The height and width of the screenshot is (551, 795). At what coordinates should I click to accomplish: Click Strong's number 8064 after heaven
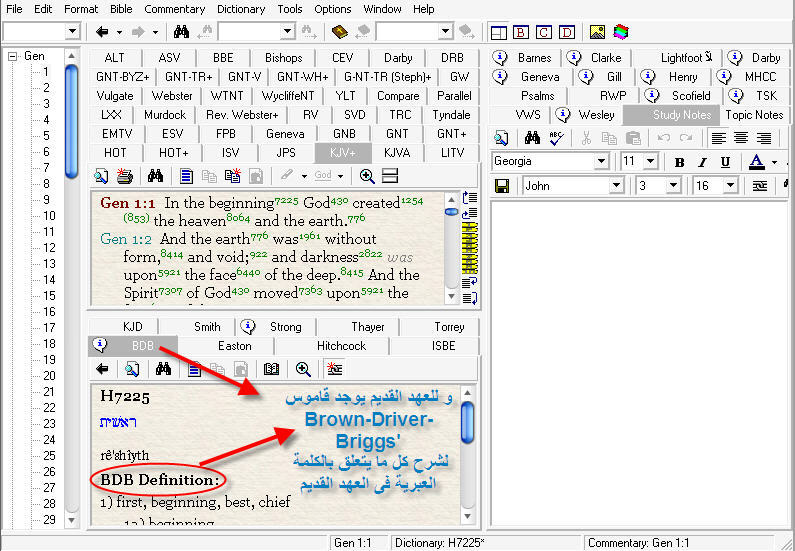tap(239, 218)
